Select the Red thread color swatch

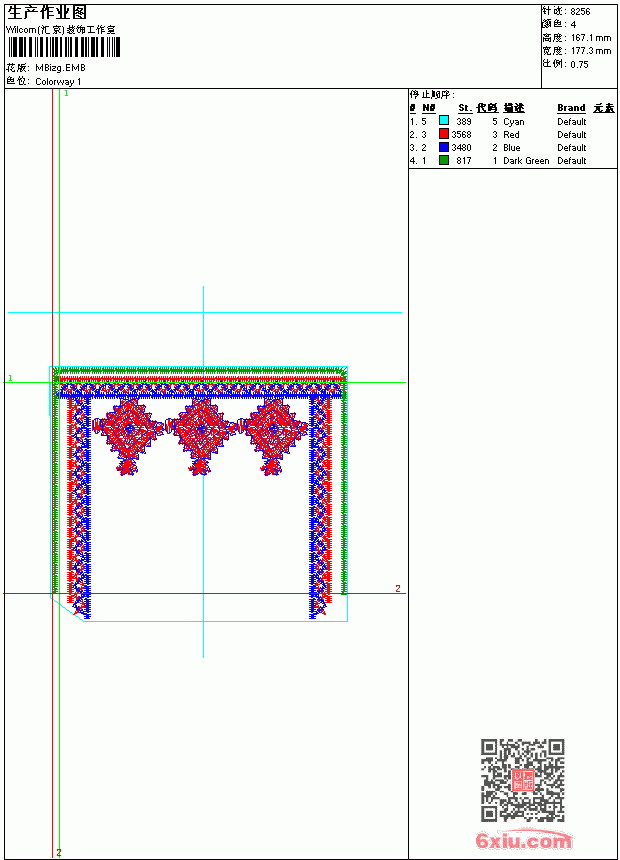(x=444, y=134)
